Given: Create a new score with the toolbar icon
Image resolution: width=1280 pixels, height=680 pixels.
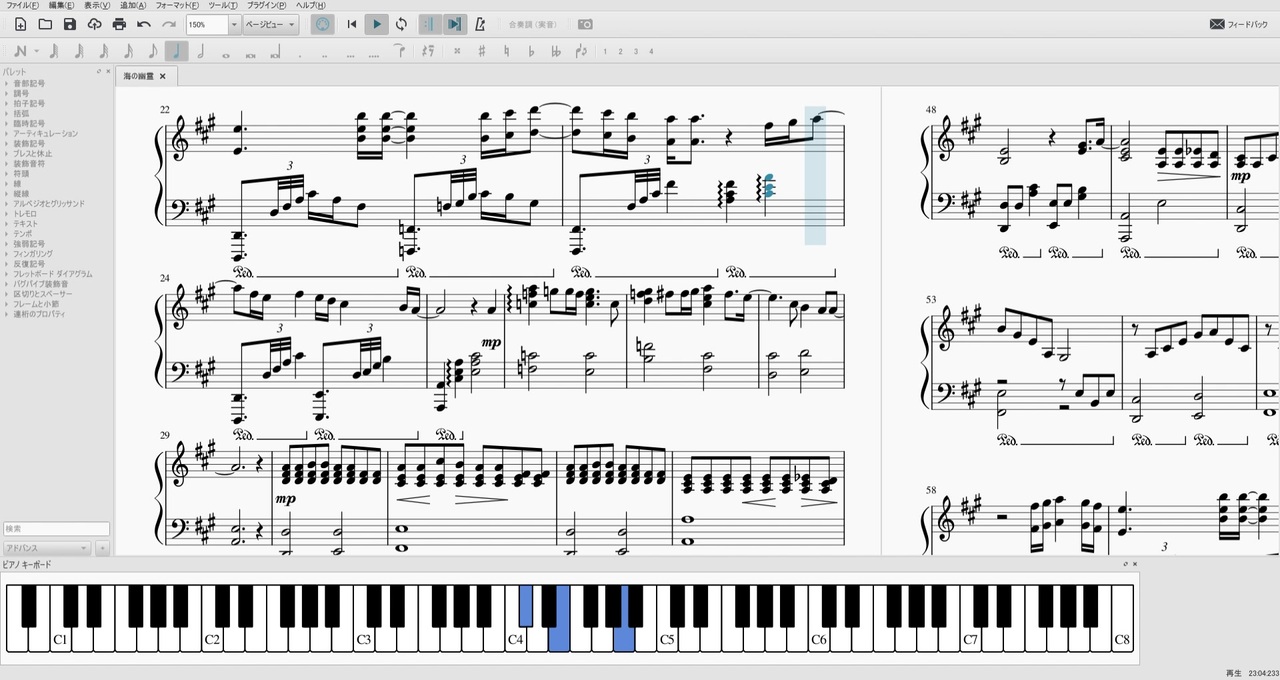Looking at the screenshot, I should coord(20,24).
